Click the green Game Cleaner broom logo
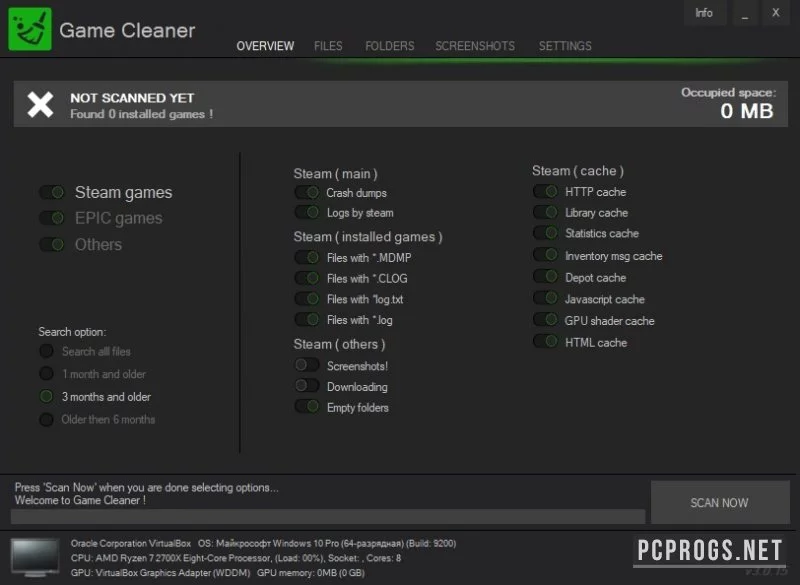800x585 pixels. click(30, 29)
